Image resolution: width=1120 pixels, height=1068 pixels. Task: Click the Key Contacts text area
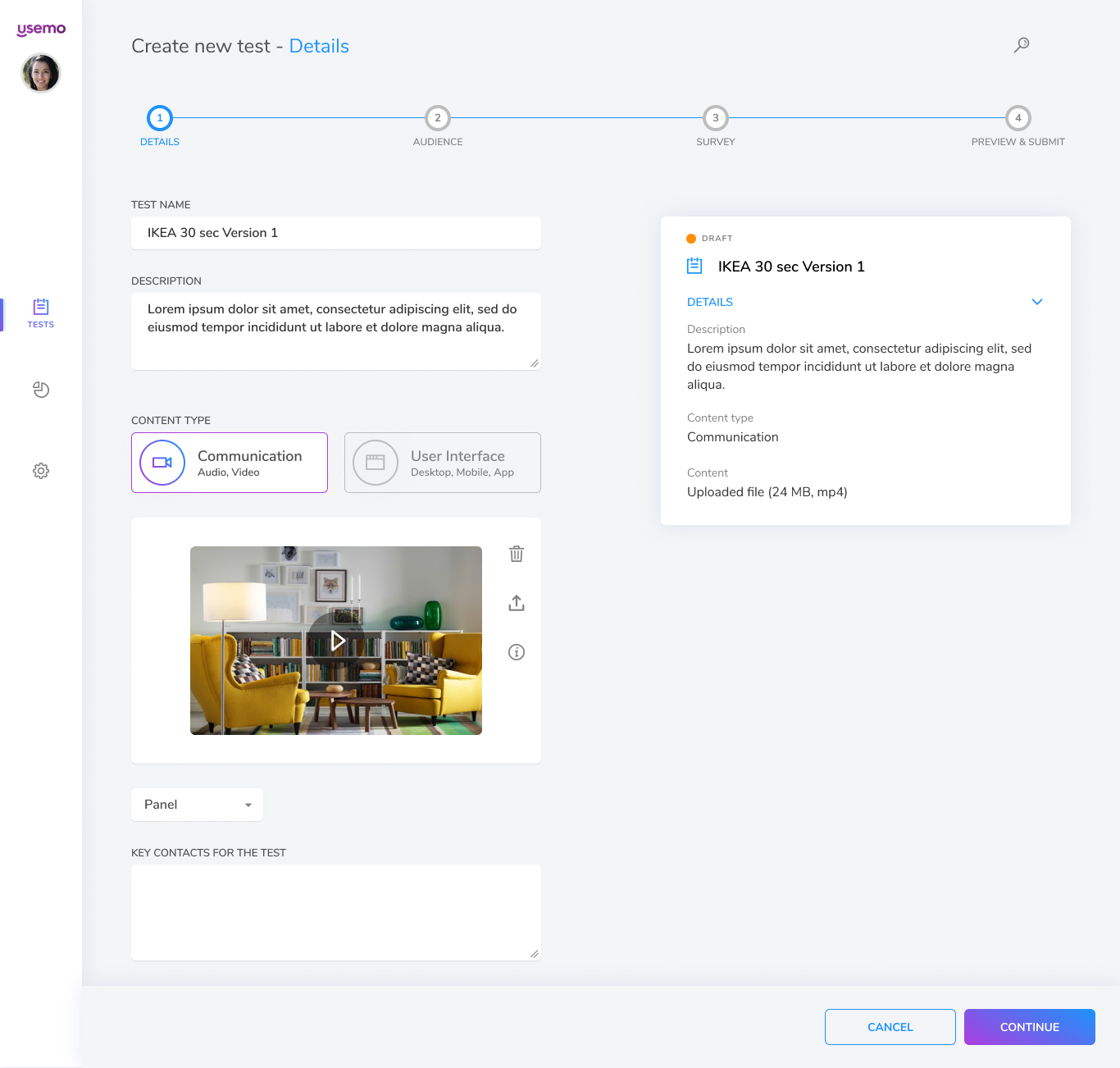[336, 912]
